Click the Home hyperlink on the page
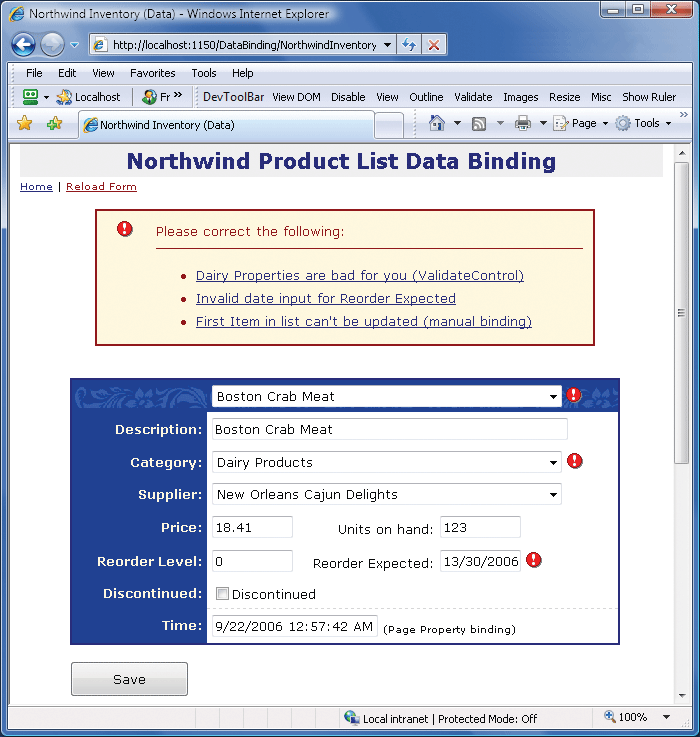Image resolution: width=700 pixels, height=737 pixels. pyautogui.click(x=36, y=187)
